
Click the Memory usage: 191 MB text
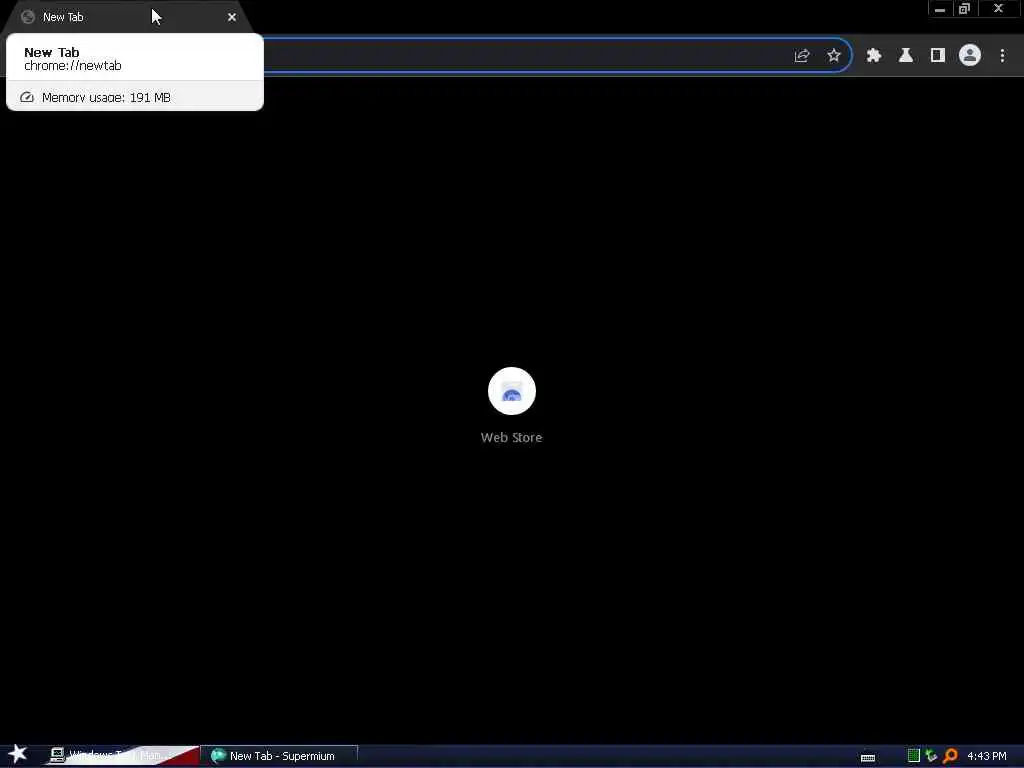[x=106, y=97]
